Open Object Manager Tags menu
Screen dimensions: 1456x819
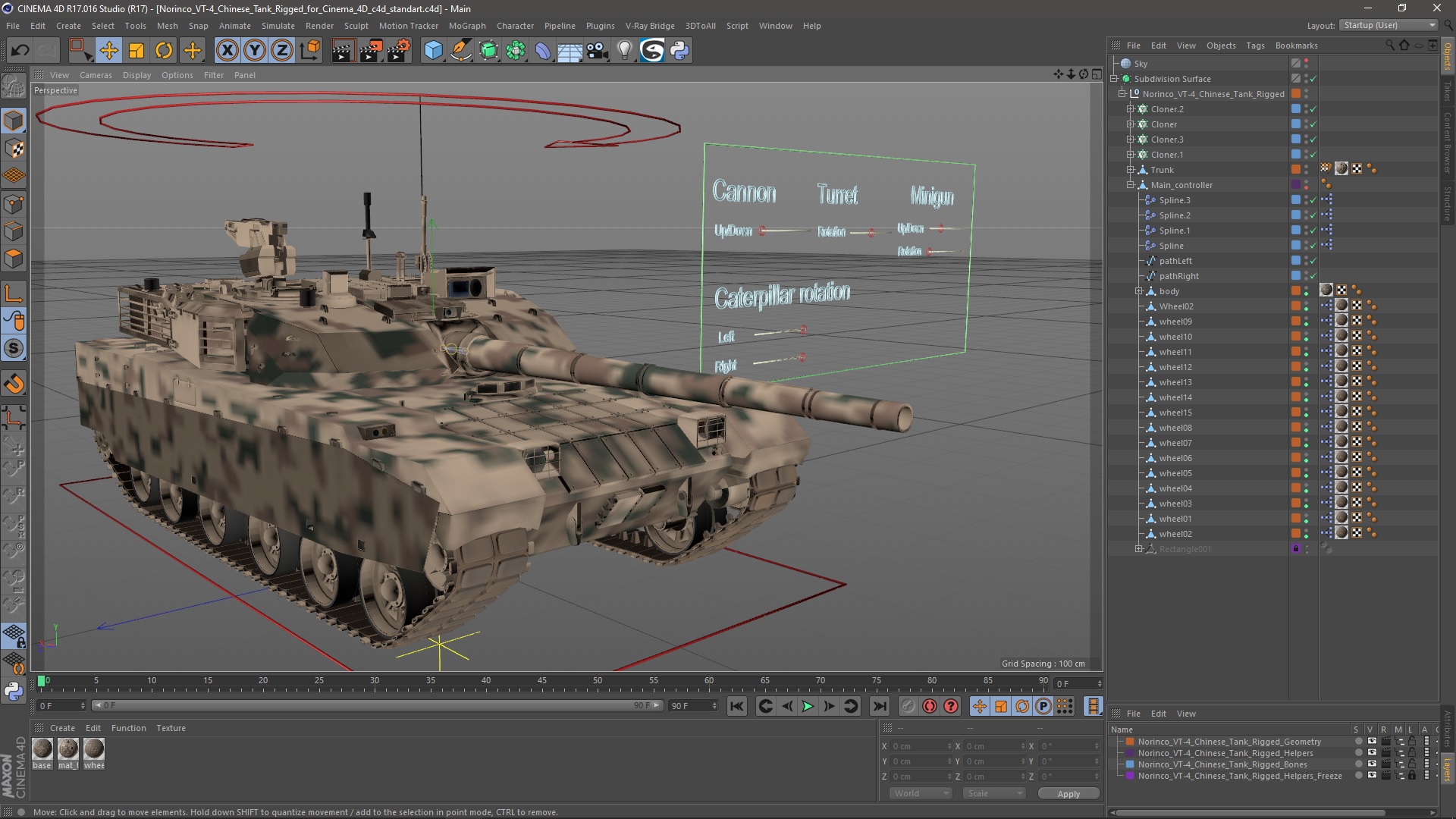point(1255,45)
